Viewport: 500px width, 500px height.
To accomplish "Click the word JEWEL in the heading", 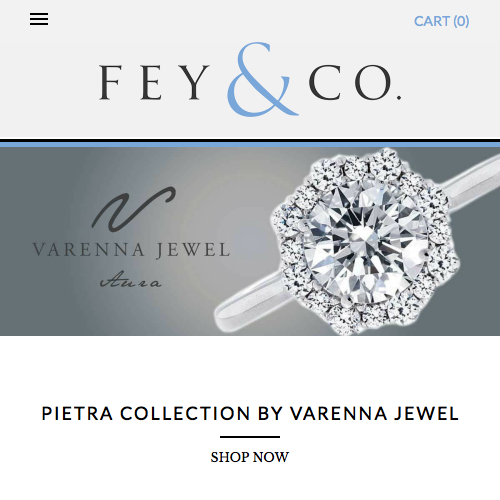I will click(426, 414).
